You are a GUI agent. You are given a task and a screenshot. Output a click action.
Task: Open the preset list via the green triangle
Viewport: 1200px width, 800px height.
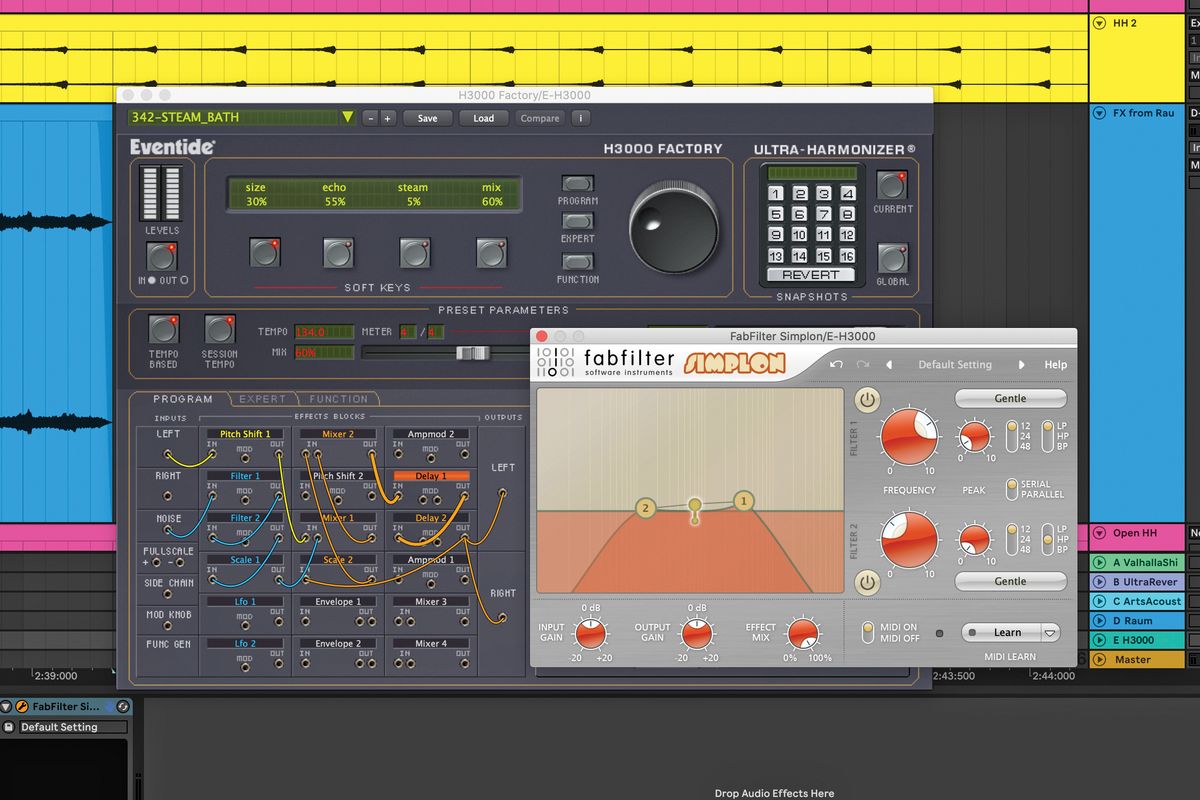pos(346,117)
